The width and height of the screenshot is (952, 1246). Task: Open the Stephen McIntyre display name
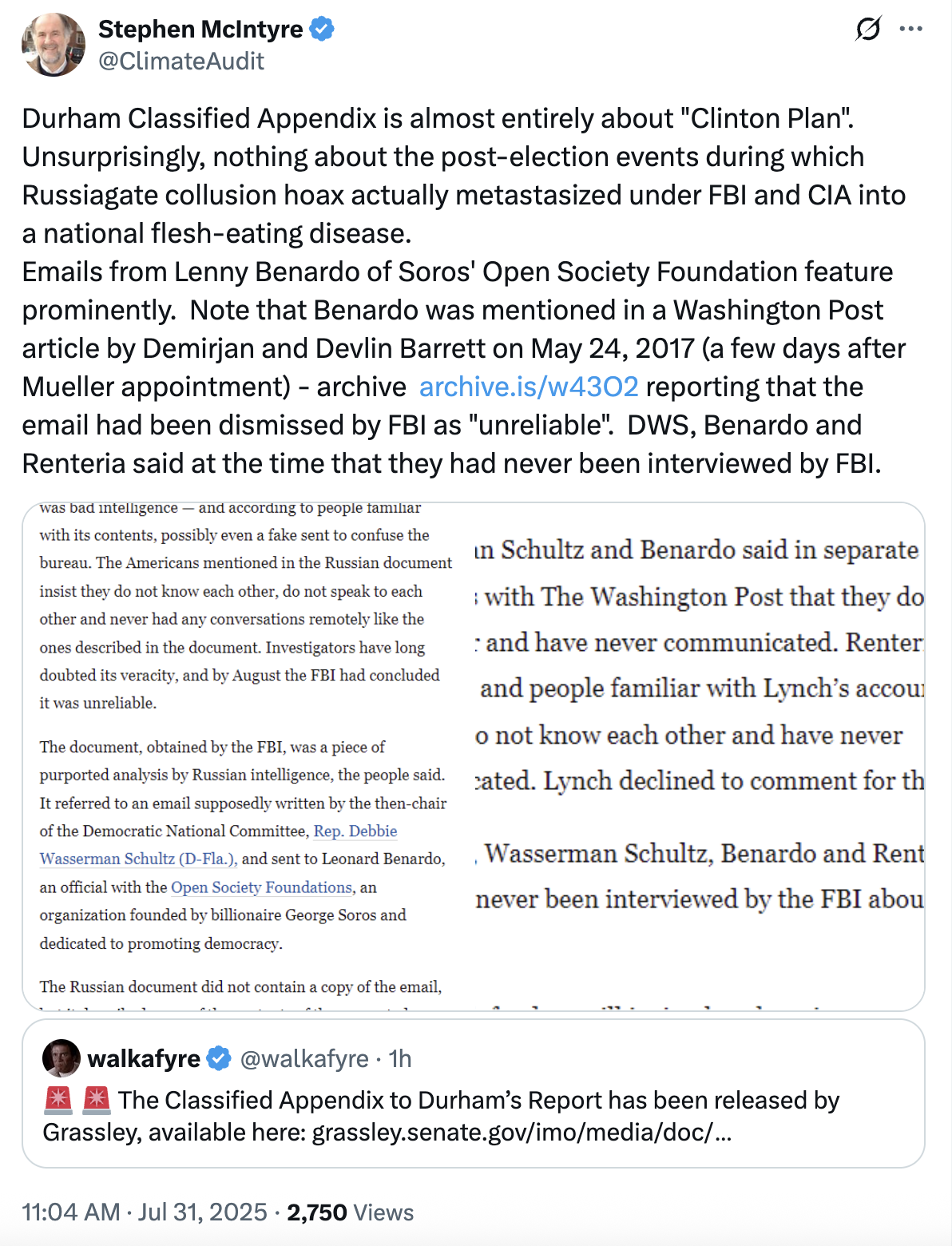point(200,30)
